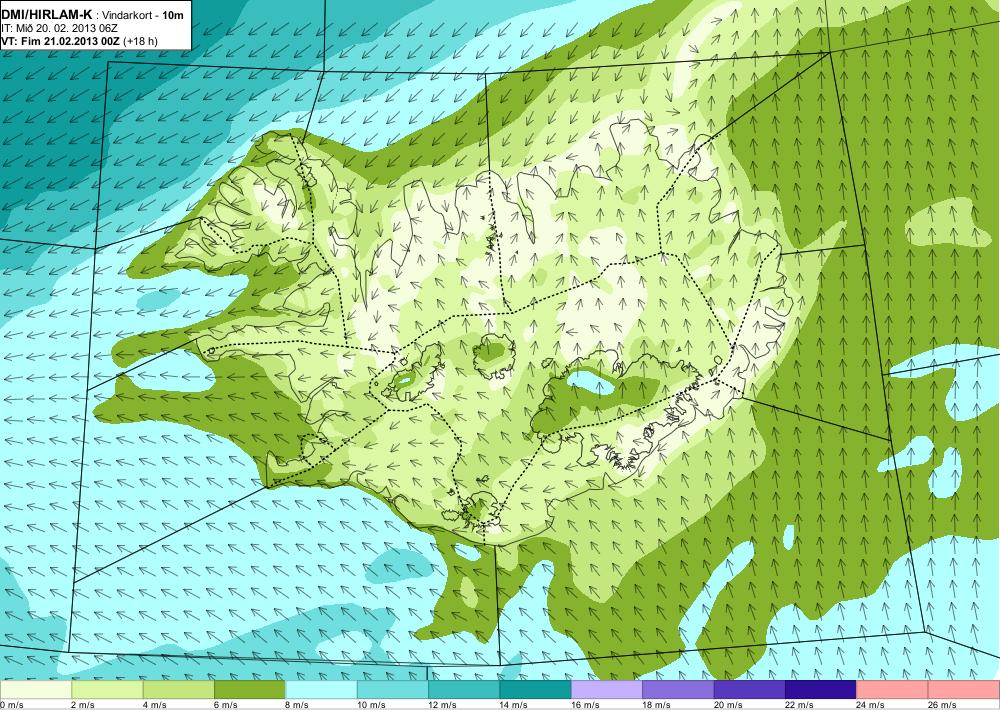The height and width of the screenshot is (710, 1000).
Task: Click the 'IT: Mið 20. 02. 2013 06Z' line
Action: click(x=60, y=28)
